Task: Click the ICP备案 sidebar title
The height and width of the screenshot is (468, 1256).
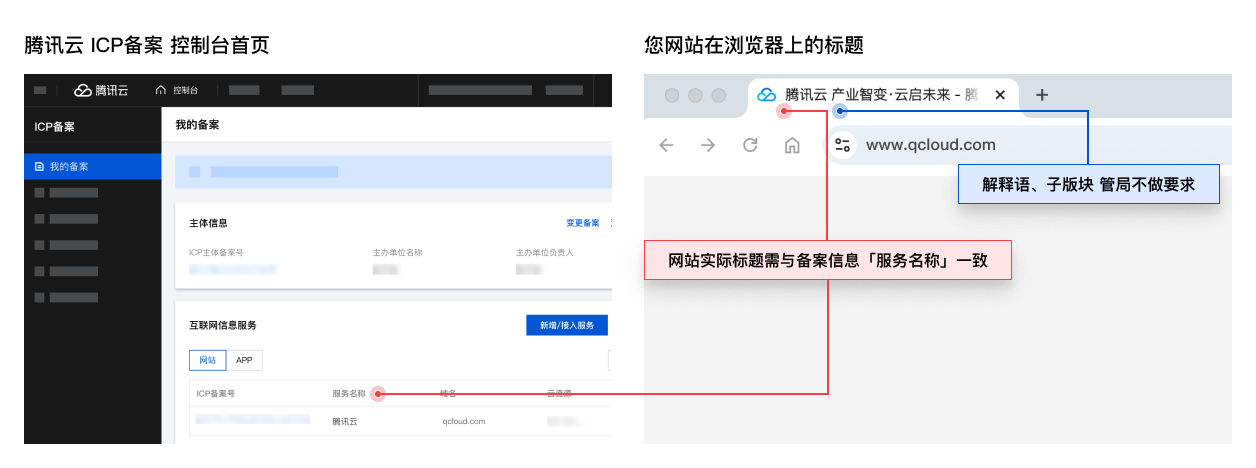Action: pos(55,127)
